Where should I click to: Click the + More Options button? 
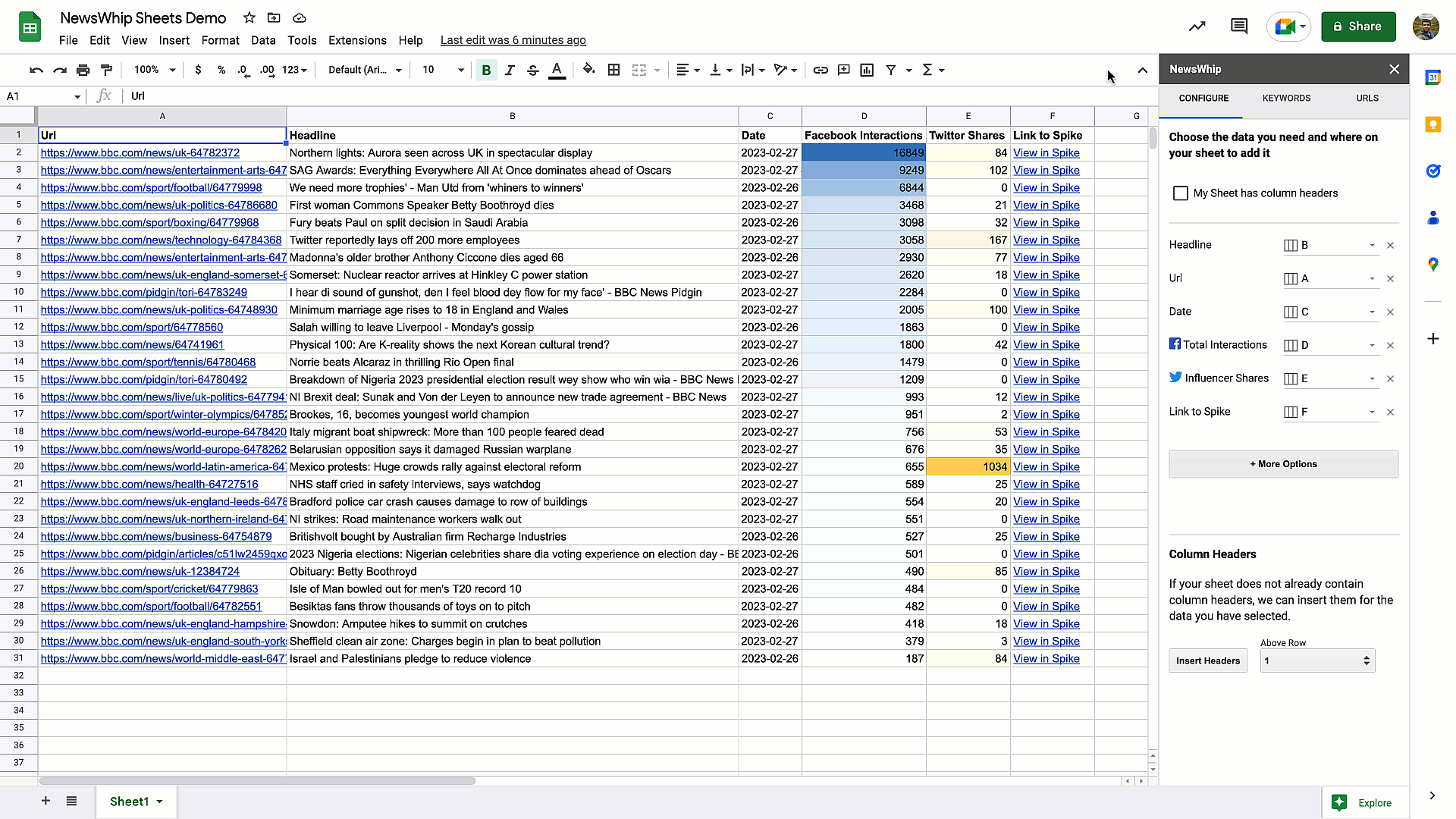point(1283,464)
